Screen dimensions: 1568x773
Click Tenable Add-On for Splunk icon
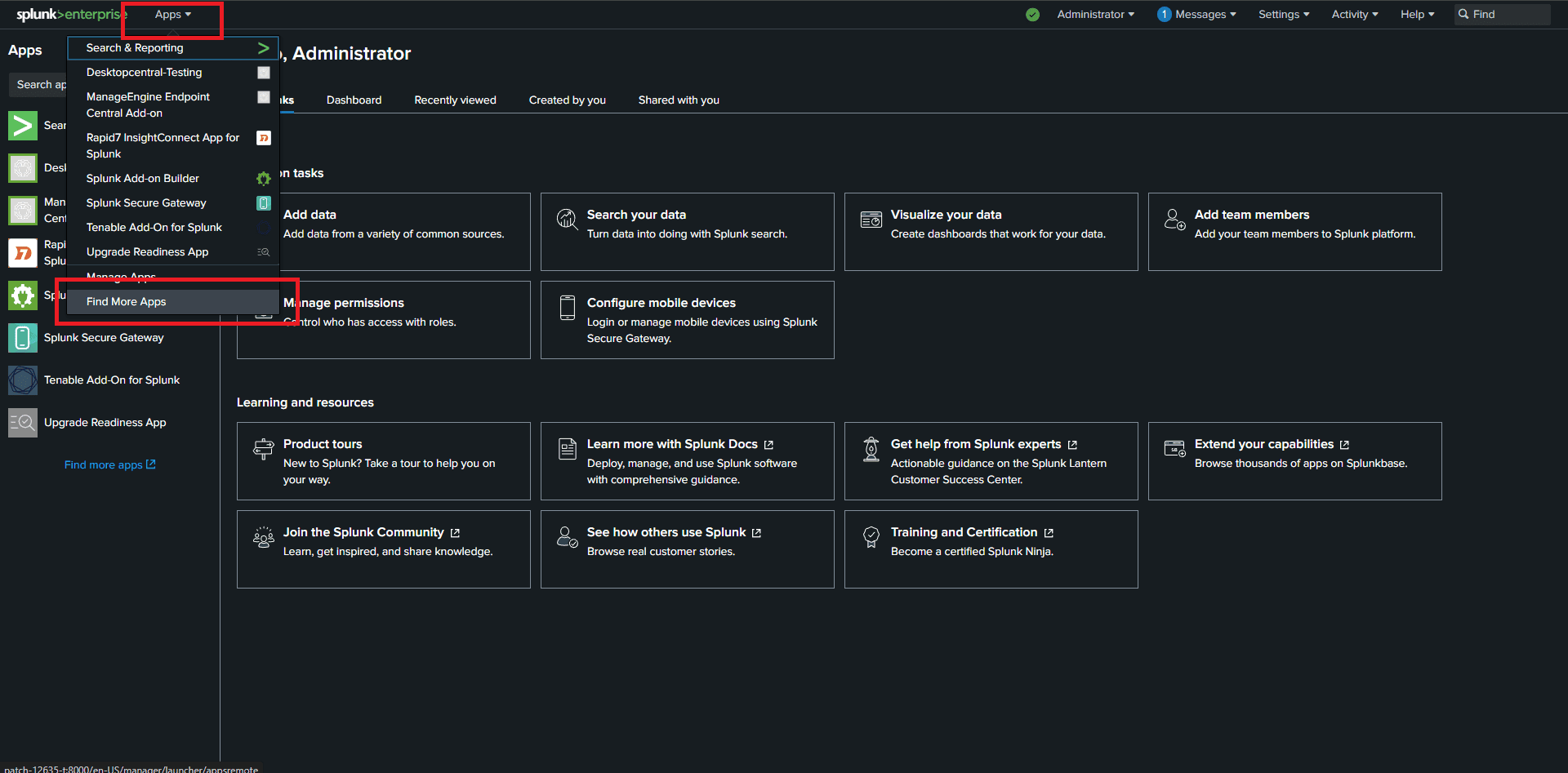point(23,380)
